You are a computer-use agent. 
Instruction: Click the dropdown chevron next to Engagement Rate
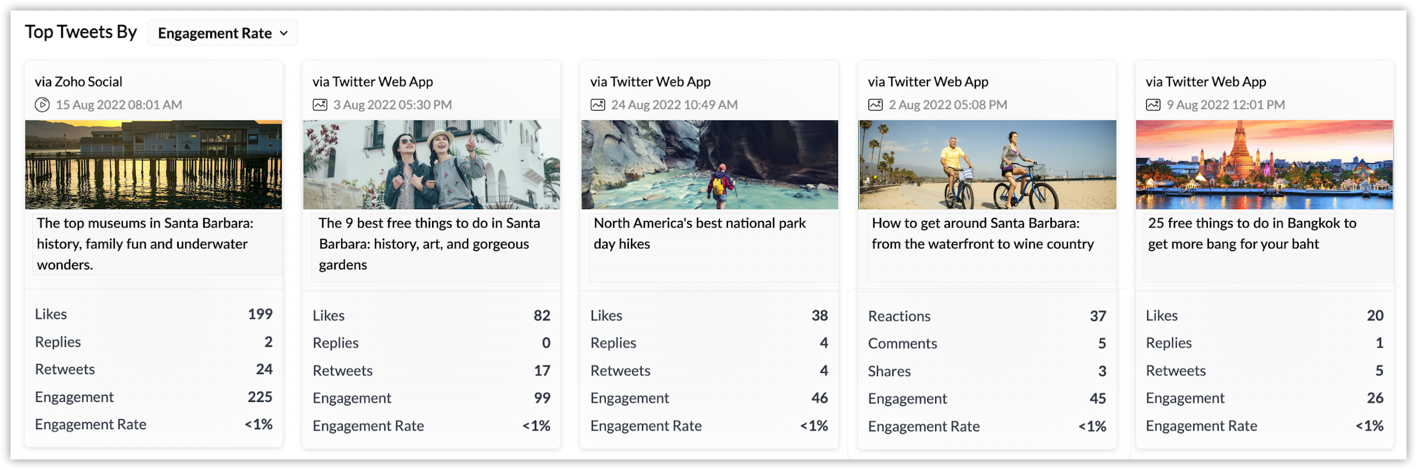pyautogui.click(x=284, y=33)
